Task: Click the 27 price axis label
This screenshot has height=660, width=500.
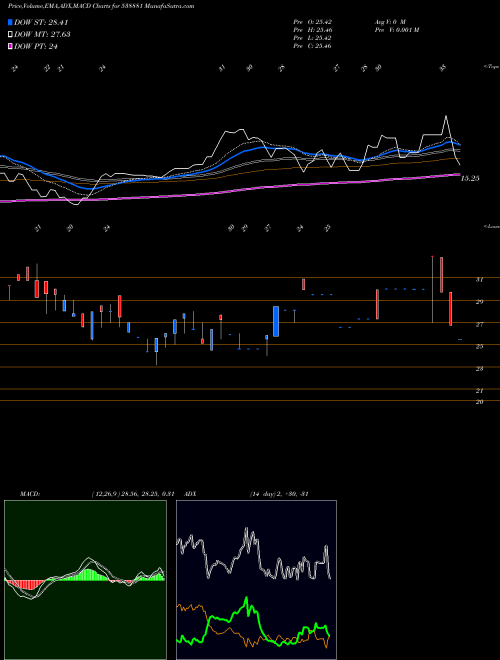Action: tap(479, 325)
